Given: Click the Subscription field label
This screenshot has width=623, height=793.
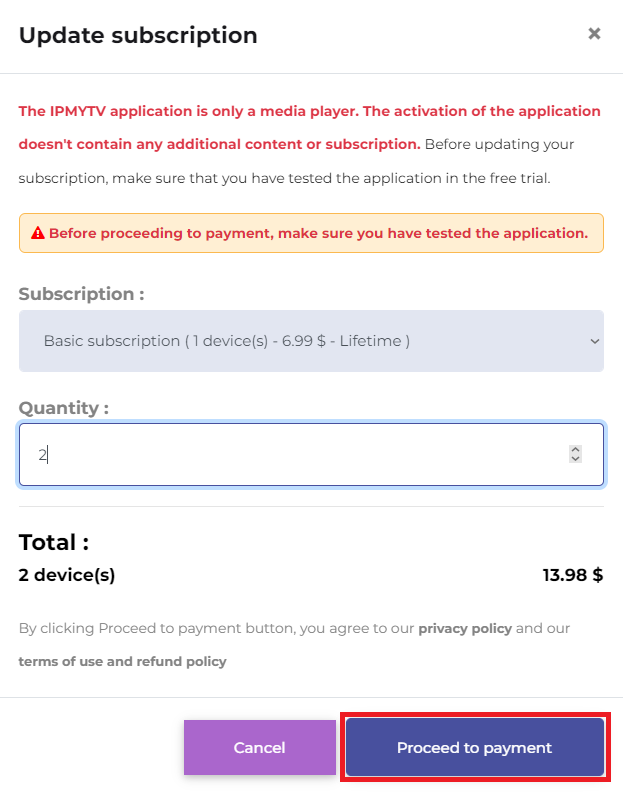Looking at the screenshot, I should 81,294.
